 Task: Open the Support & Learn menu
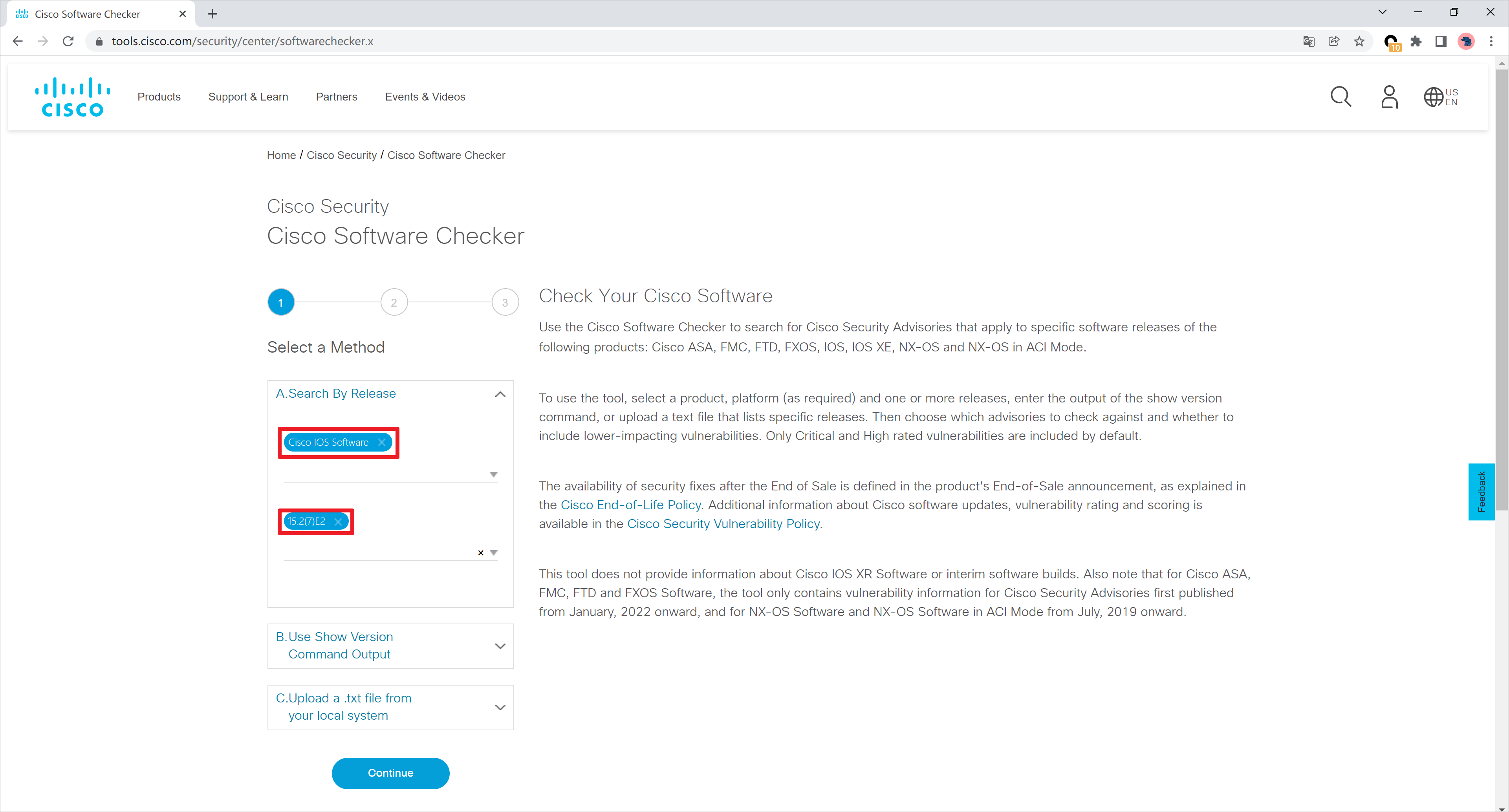(248, 97)
